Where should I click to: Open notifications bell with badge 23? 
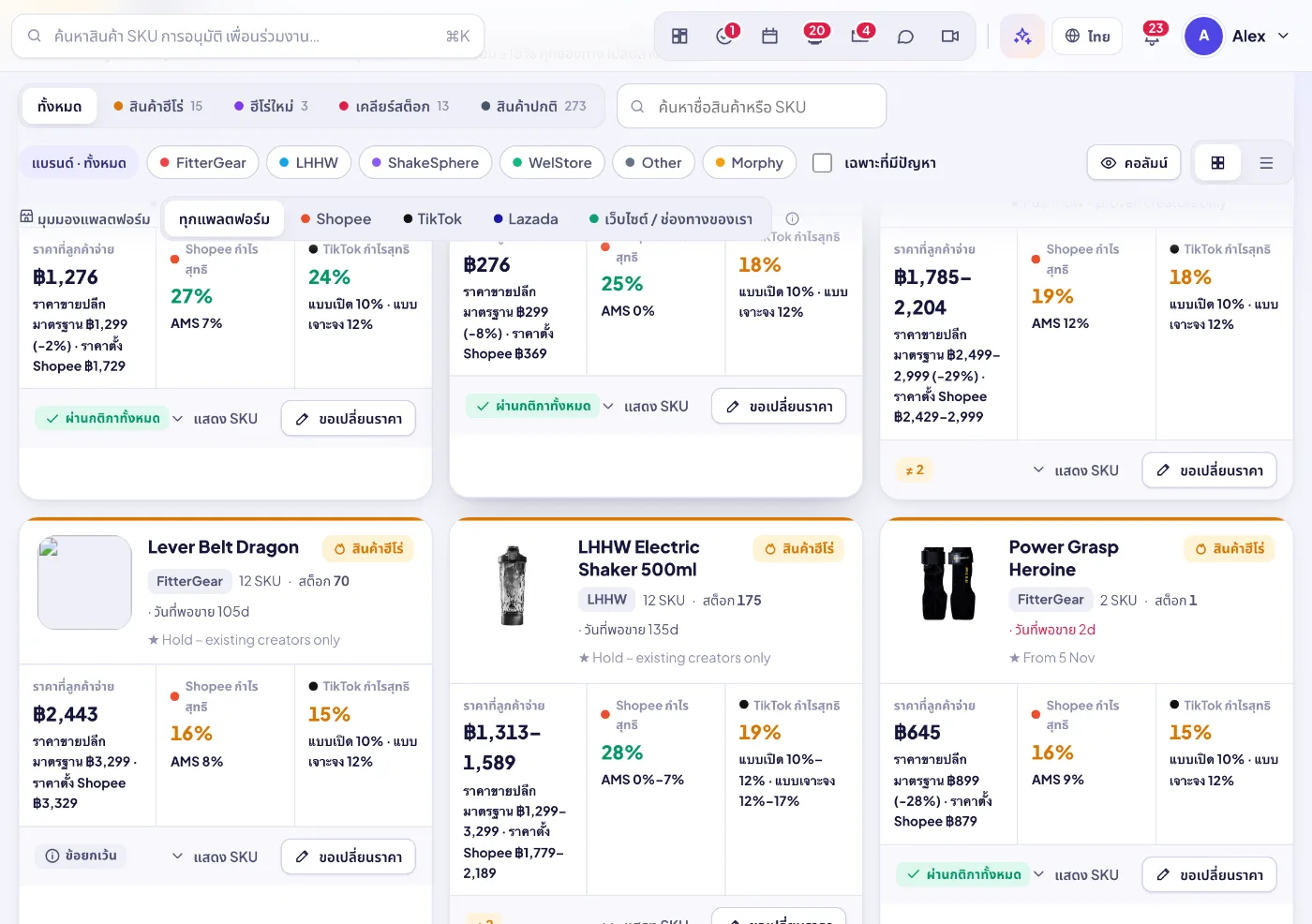[1153, 36]
